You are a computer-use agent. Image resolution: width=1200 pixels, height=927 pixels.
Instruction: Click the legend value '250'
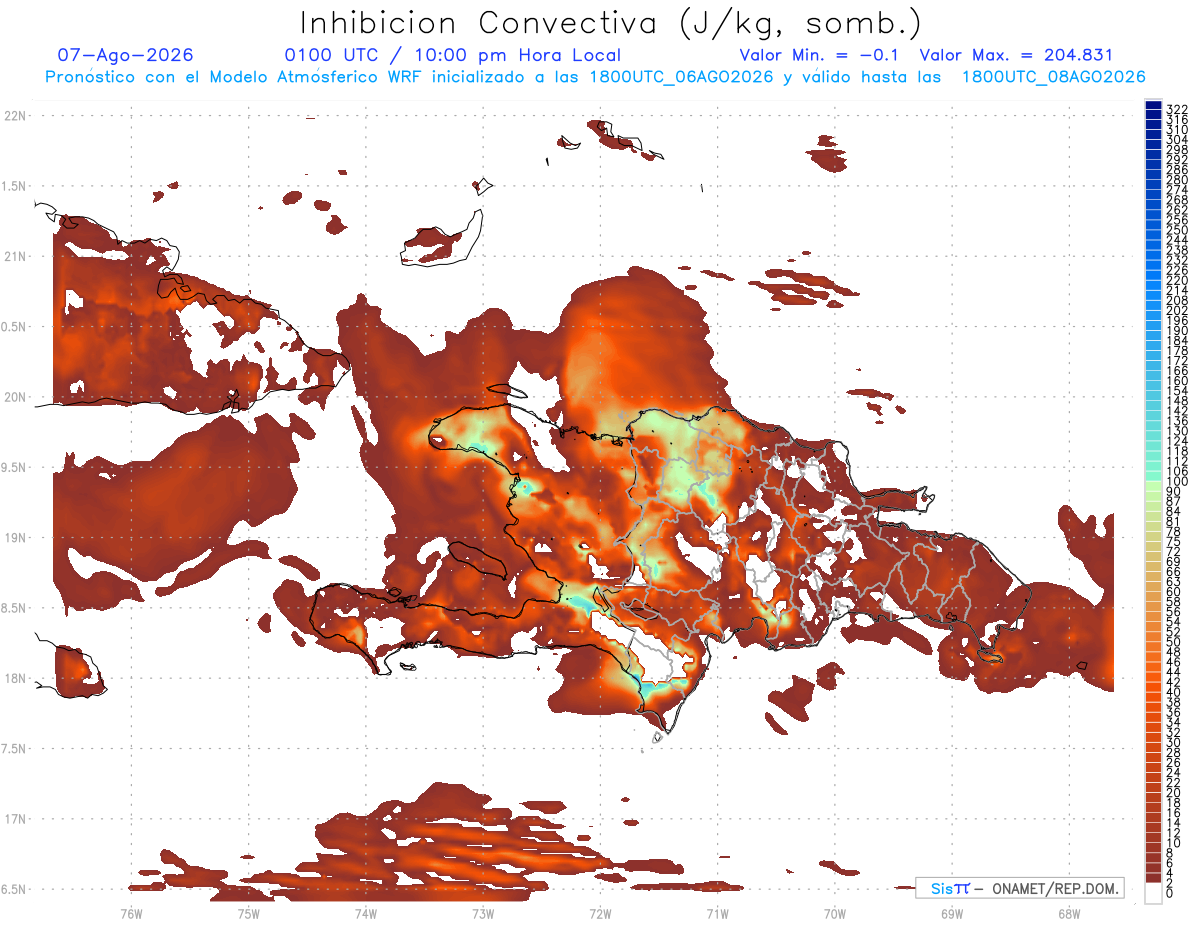1177,230
